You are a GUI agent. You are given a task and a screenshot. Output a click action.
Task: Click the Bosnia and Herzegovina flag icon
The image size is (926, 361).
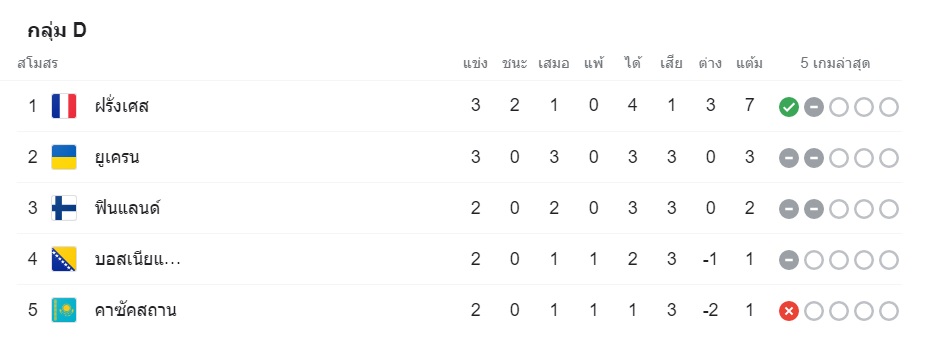(x=64, y=259)
